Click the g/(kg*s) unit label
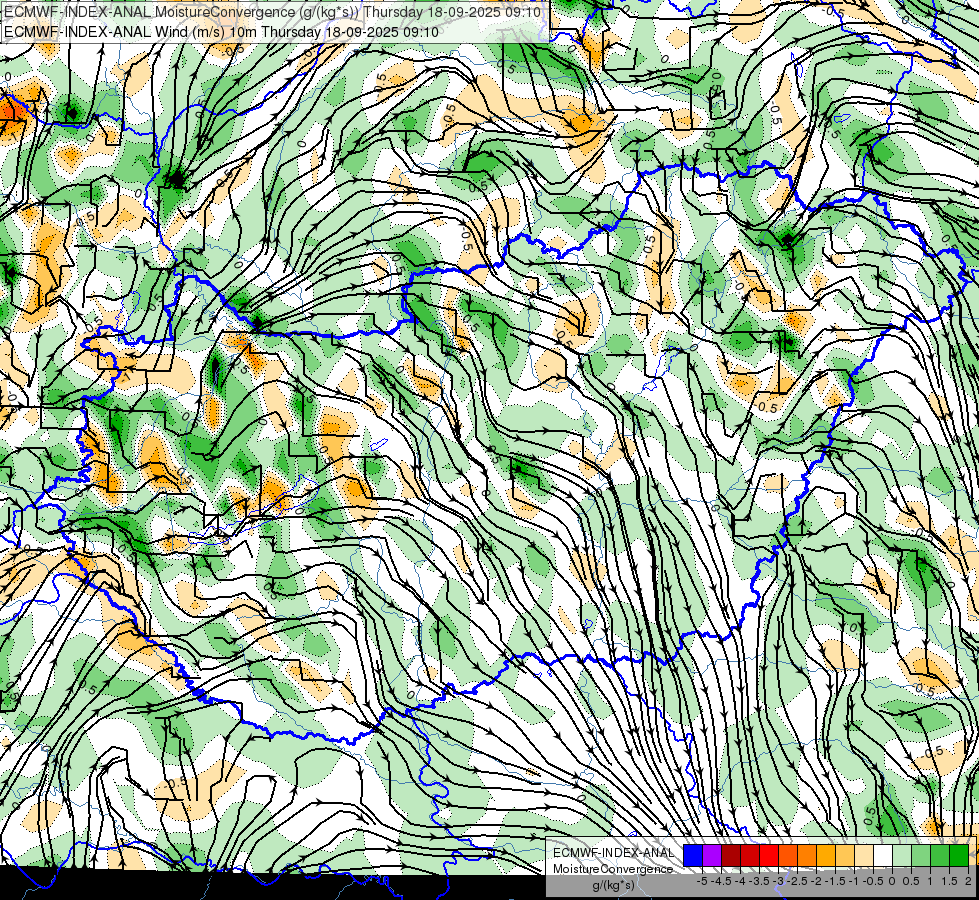The width and height of the screenshot is (979, 900). [x=614, y=886]
